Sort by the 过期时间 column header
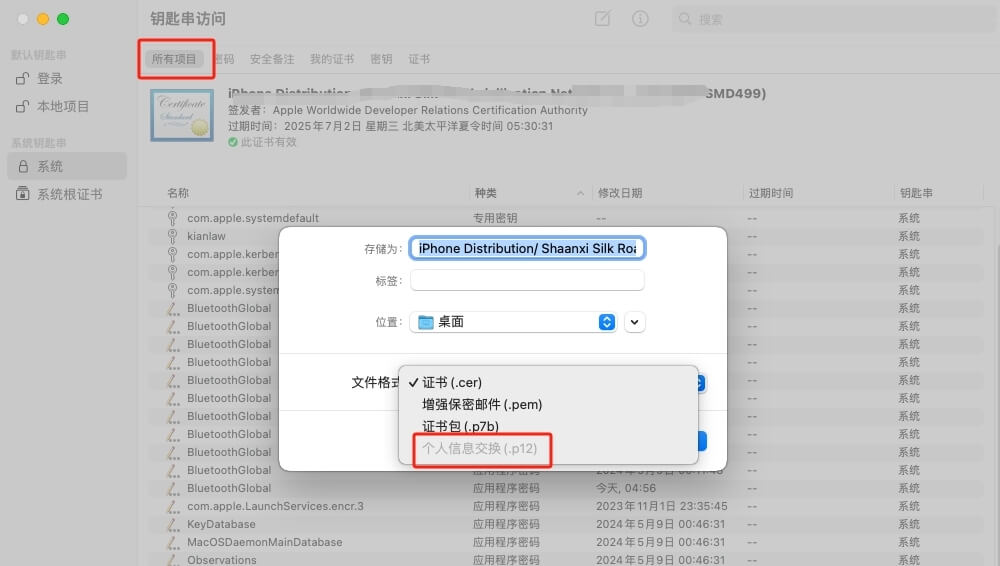Image resolution: width=1000 pixels, height=566 pixels. (x=770, y=193)
